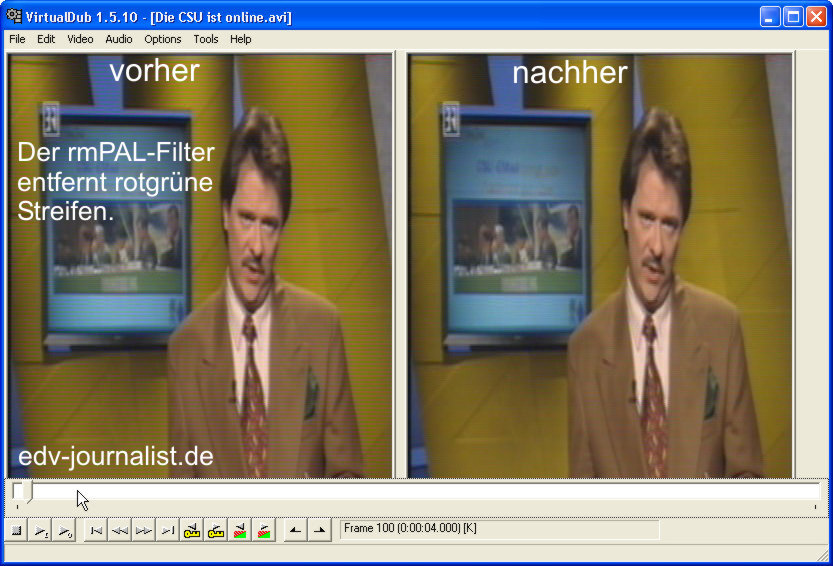
Task: Go to next key frame
Action: pyautogui.click(x=216, y=530)
